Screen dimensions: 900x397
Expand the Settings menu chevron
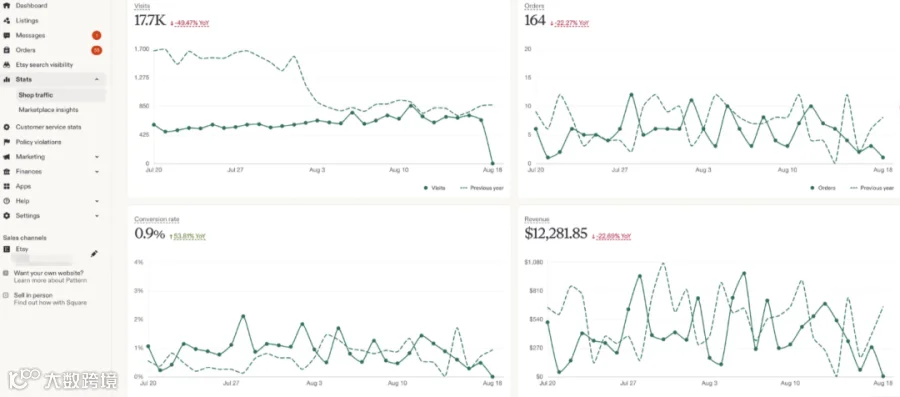pyautogui.click(x=96, y=216)
